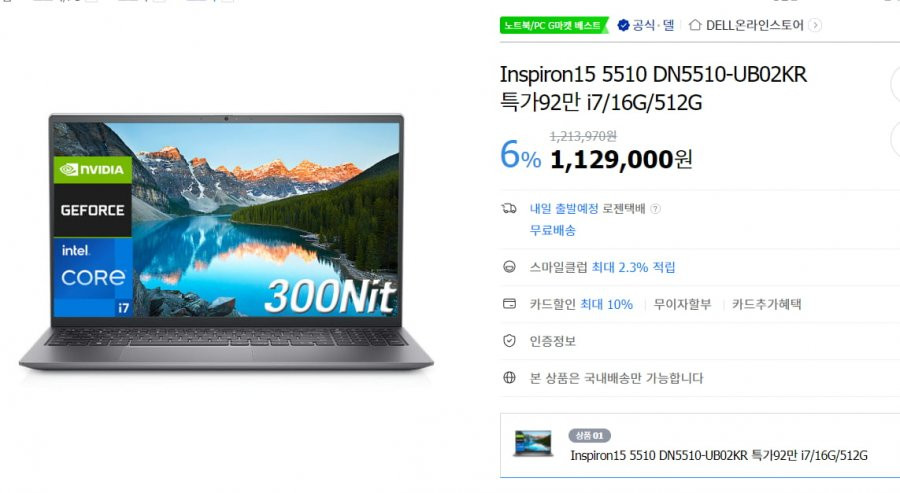Screen dimensions: 900x493
Task: Click the delivery truck icon
Action: point(509,208)
